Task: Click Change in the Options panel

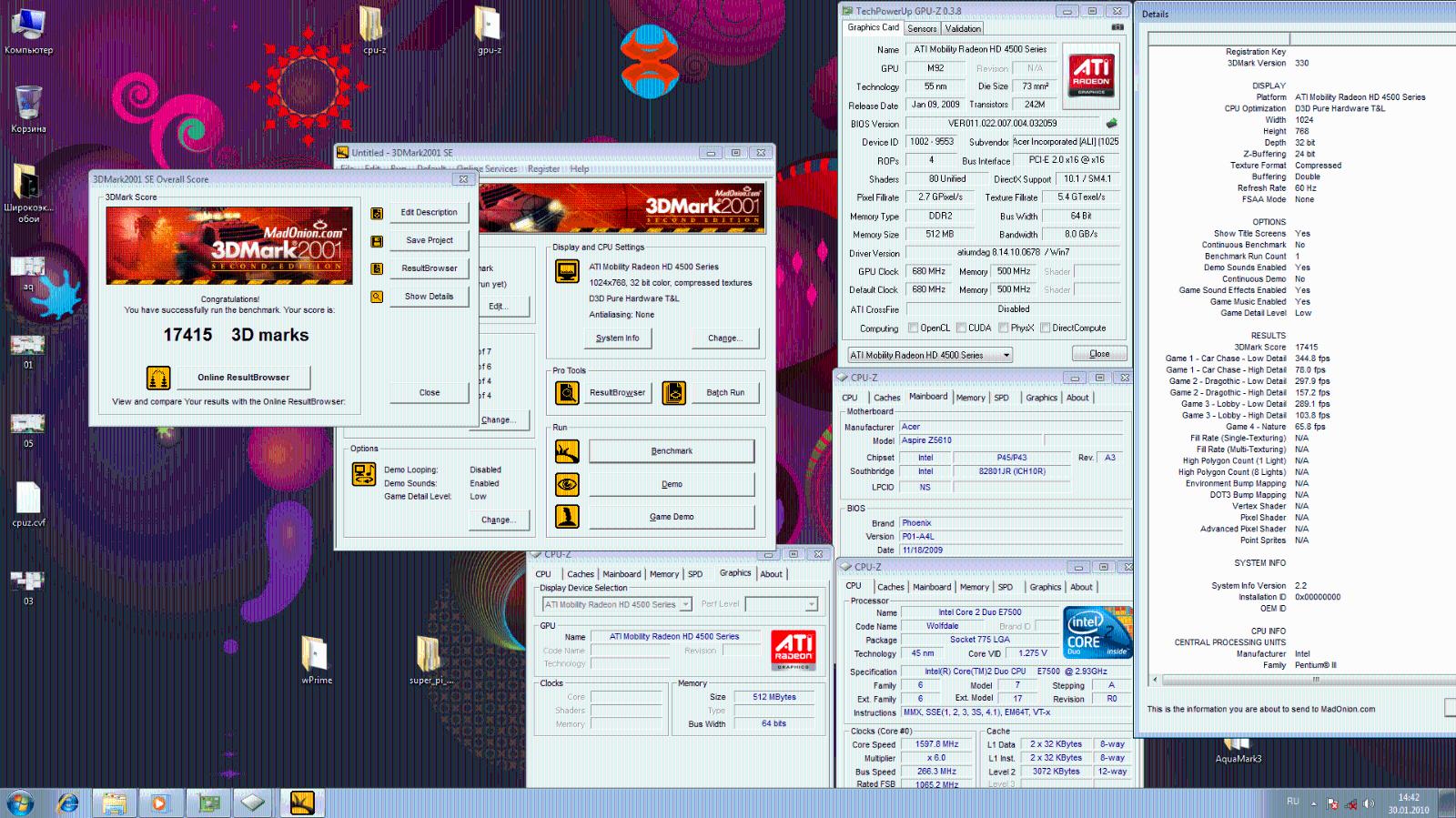Action: pos(498,520)
